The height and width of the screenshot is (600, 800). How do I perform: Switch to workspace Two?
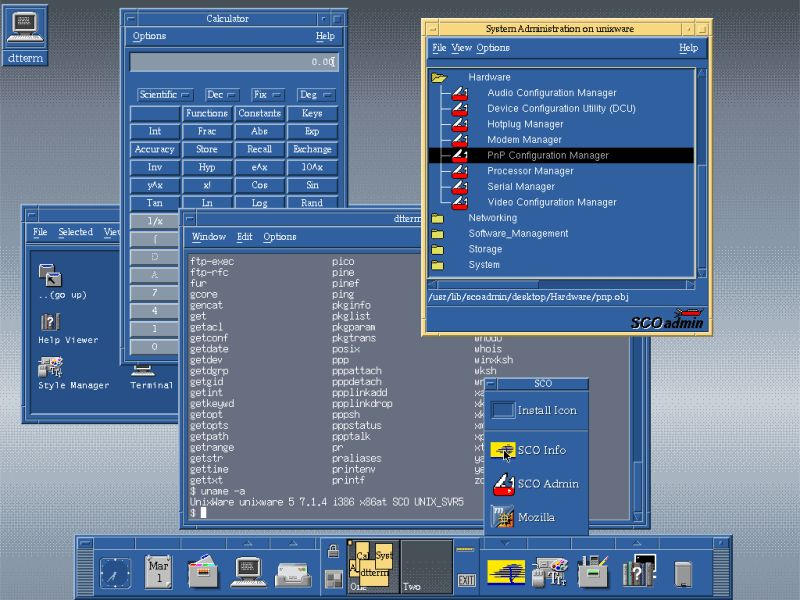click(426, 567)
